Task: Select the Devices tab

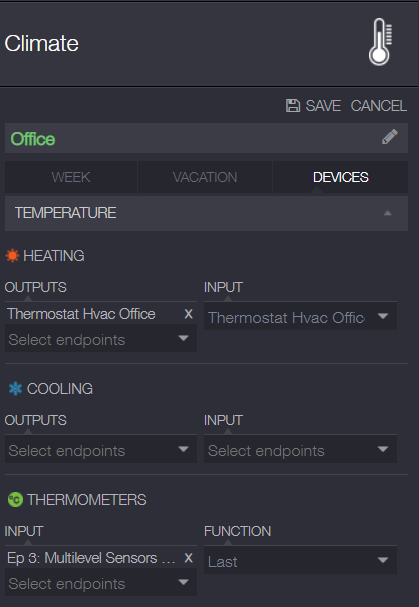Action: click(340, 177)
